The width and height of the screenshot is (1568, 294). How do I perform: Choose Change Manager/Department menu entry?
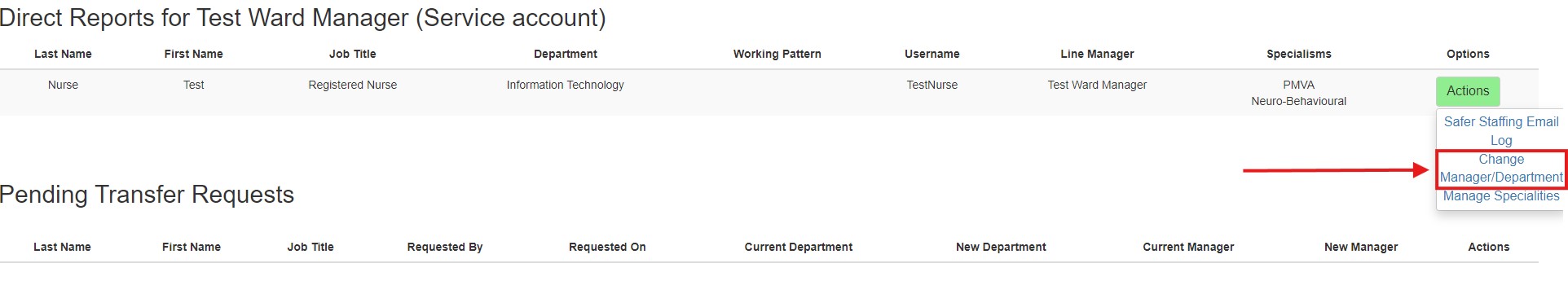pos(1500,169)
